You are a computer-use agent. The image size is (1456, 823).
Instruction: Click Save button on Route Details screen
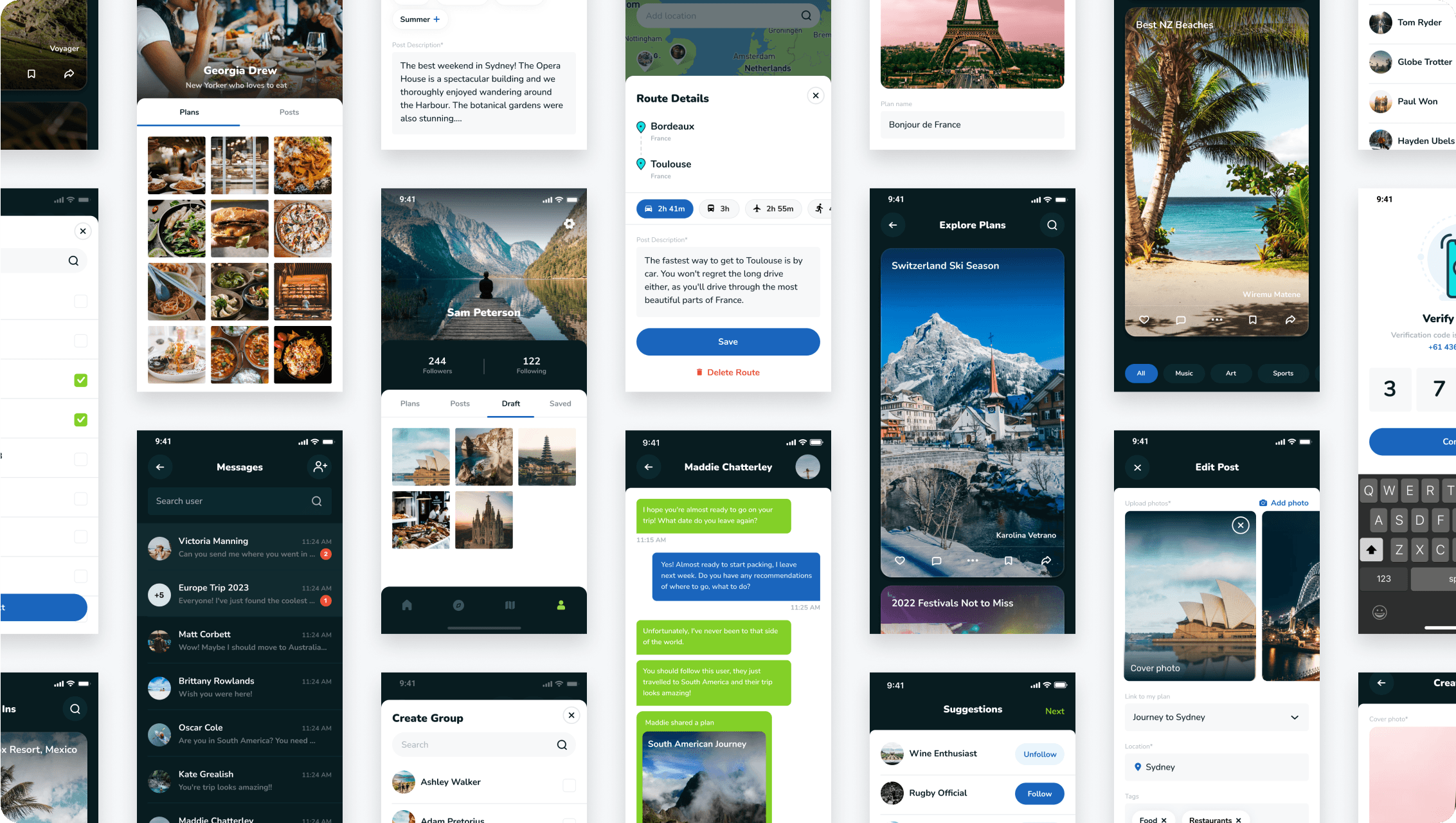click(727, 341)
